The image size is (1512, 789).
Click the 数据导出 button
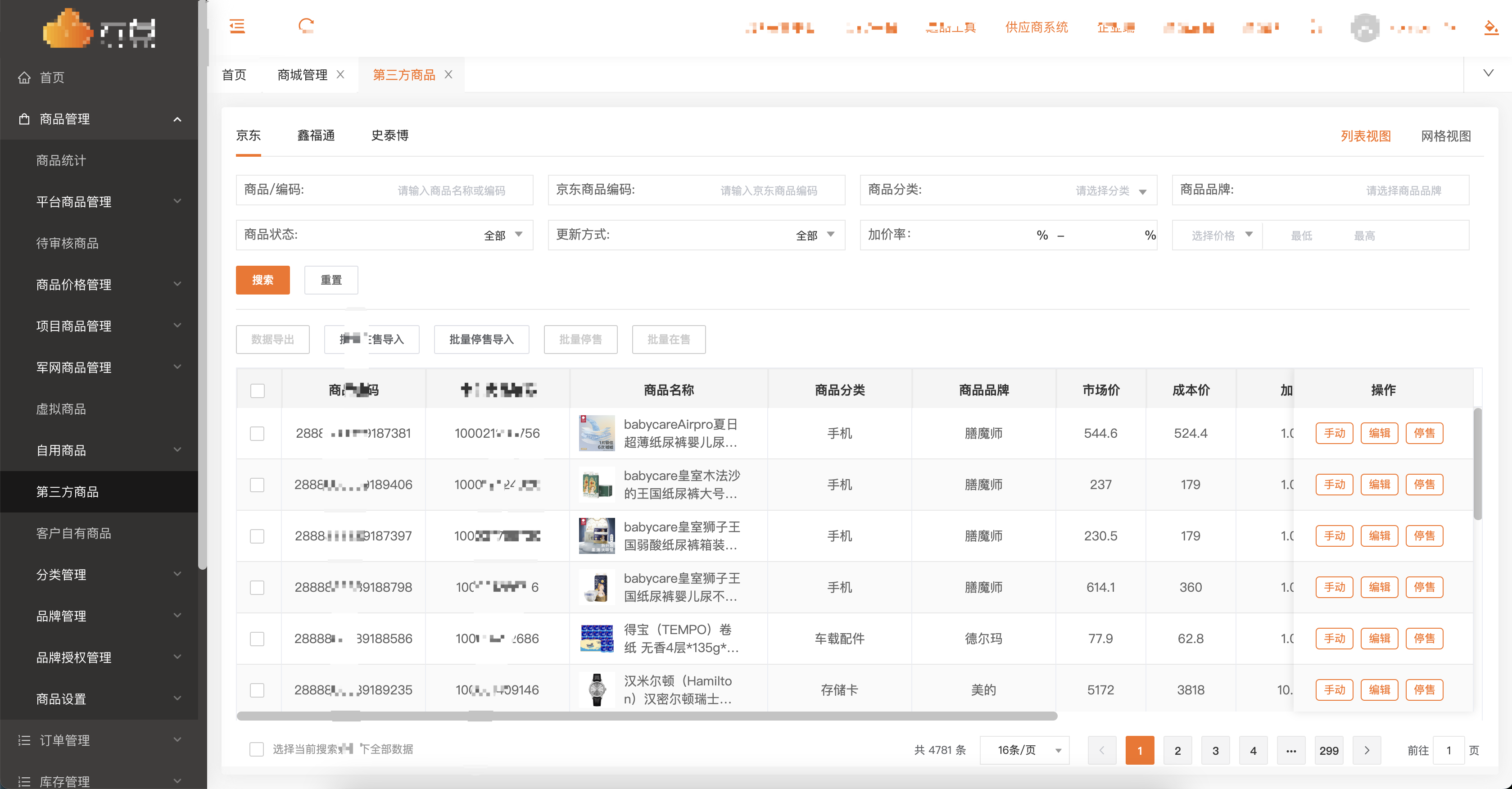pos(272,339)
